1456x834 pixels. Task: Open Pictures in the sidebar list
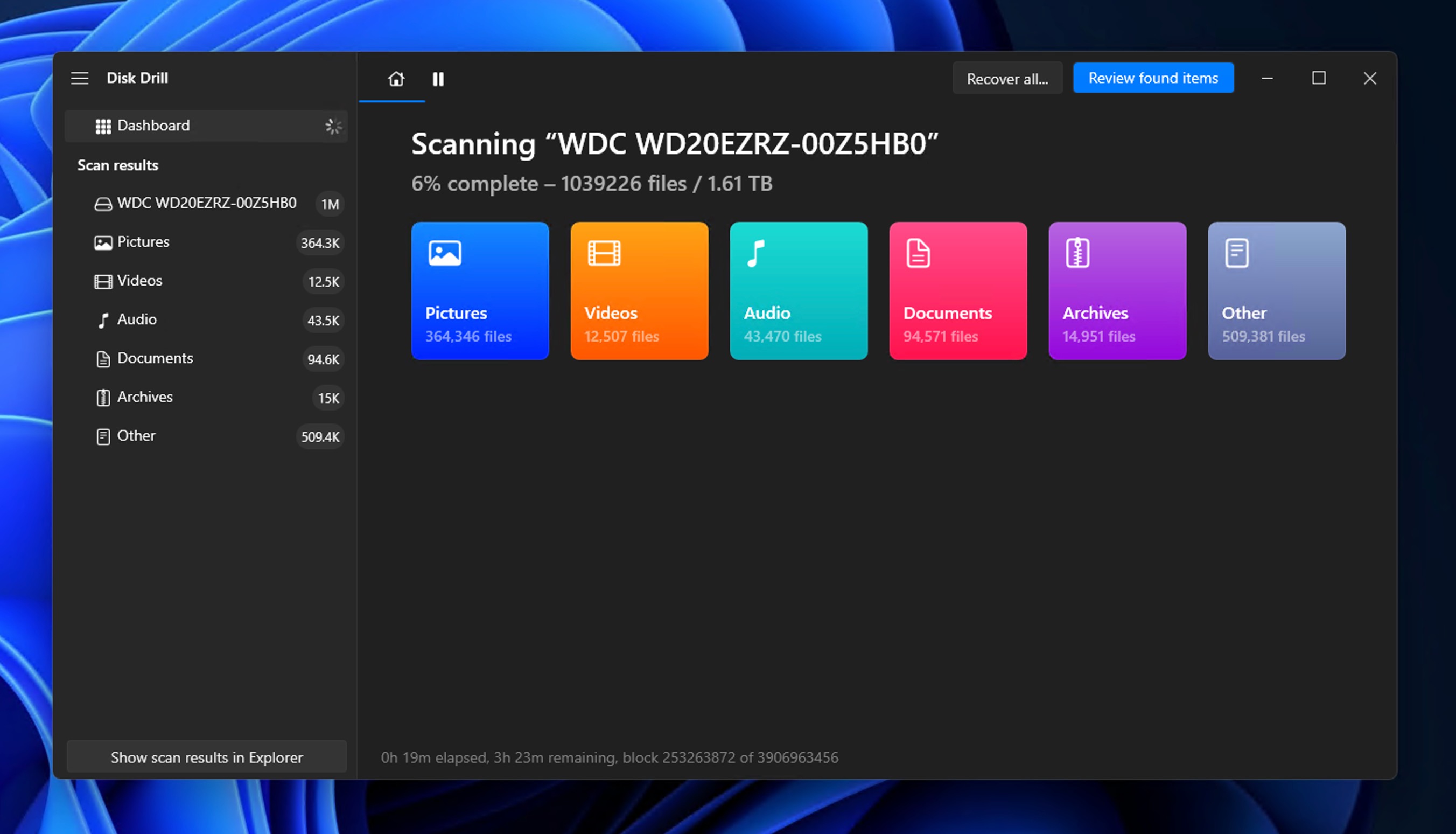[x=206, y=242]
